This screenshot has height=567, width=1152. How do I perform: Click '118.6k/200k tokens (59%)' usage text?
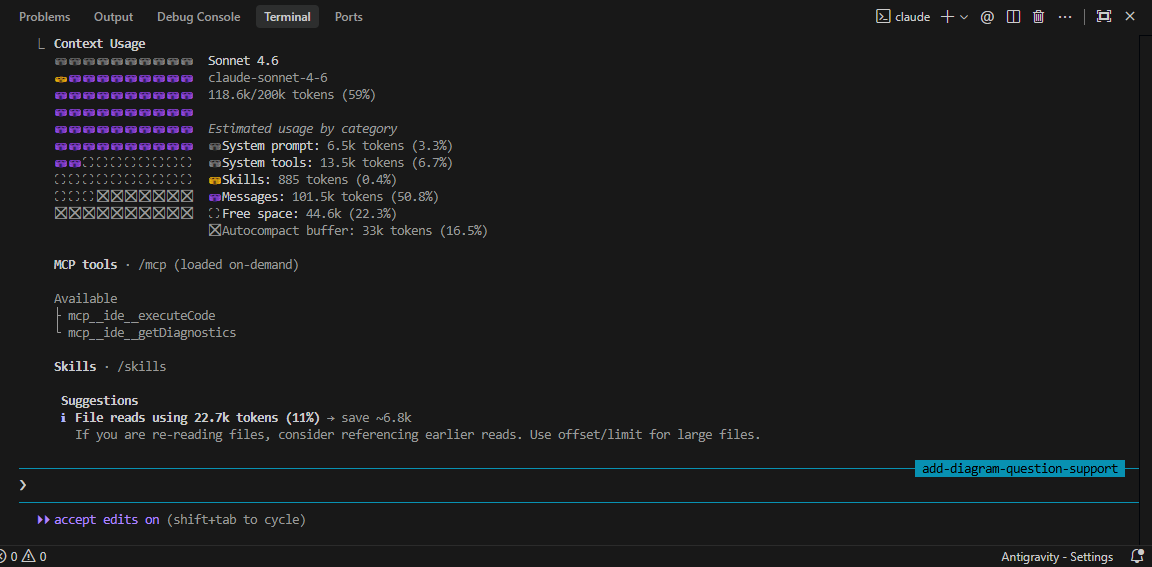292,95
